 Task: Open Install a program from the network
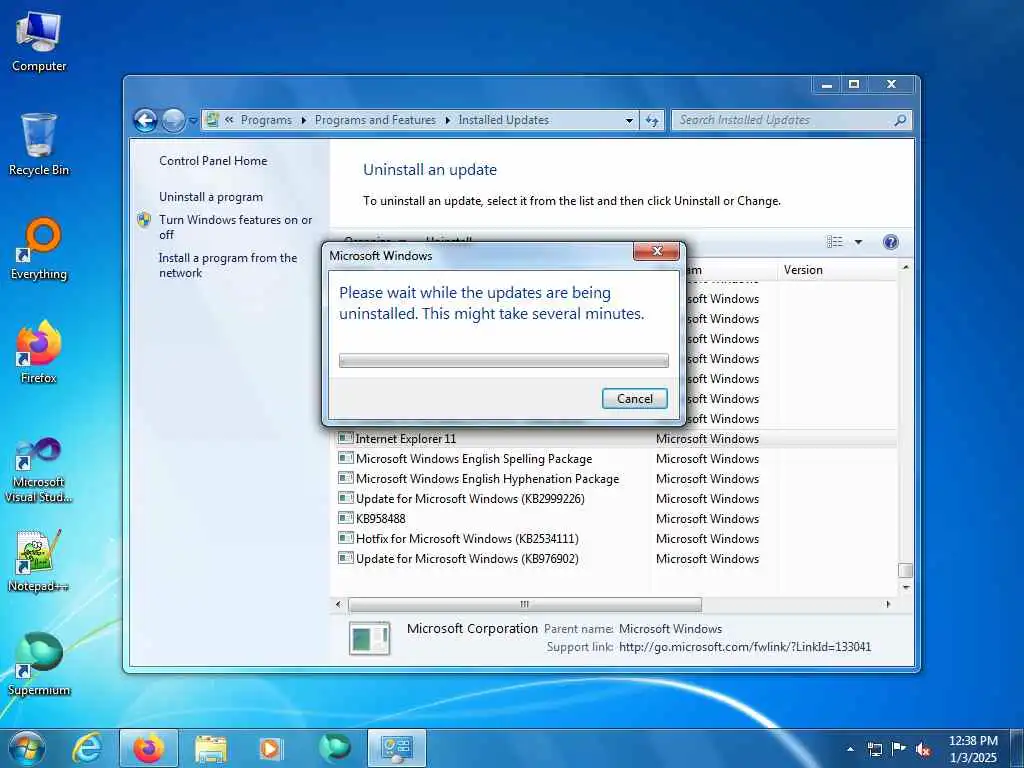227,265
